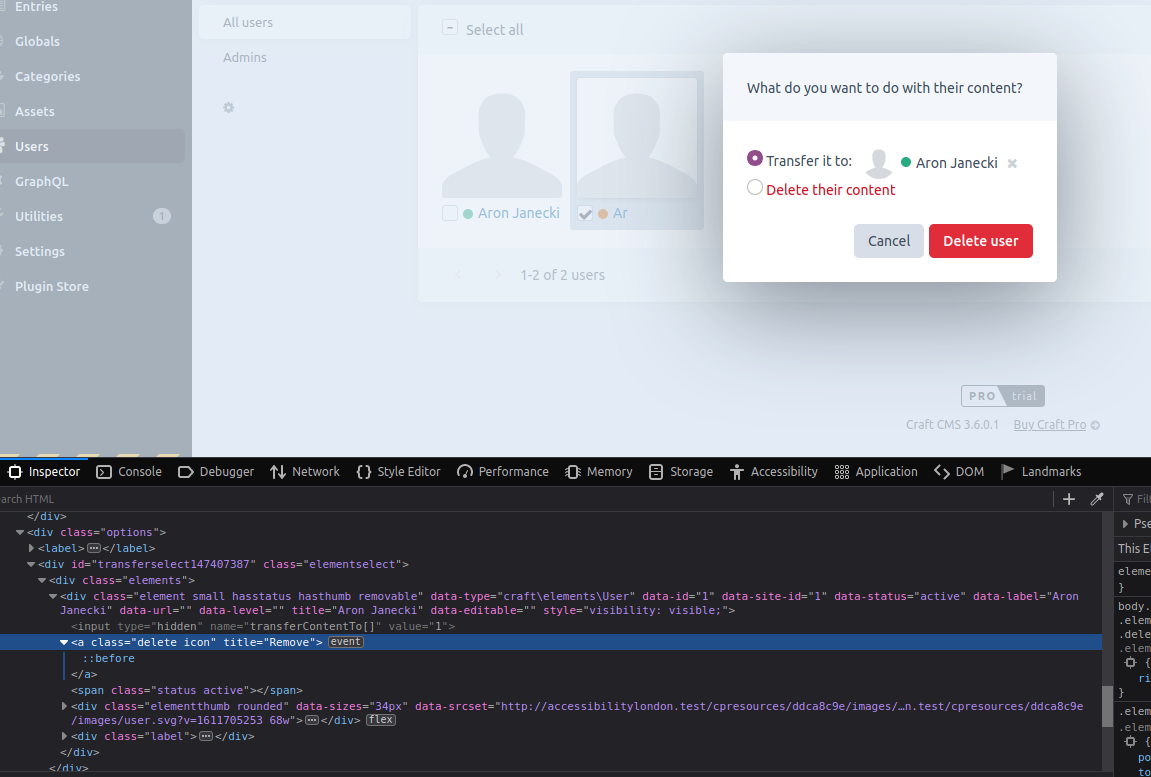The height and width of the screenshot is (777, 1151).
Task: Click the Delete user button
Action: pos(980,241)
